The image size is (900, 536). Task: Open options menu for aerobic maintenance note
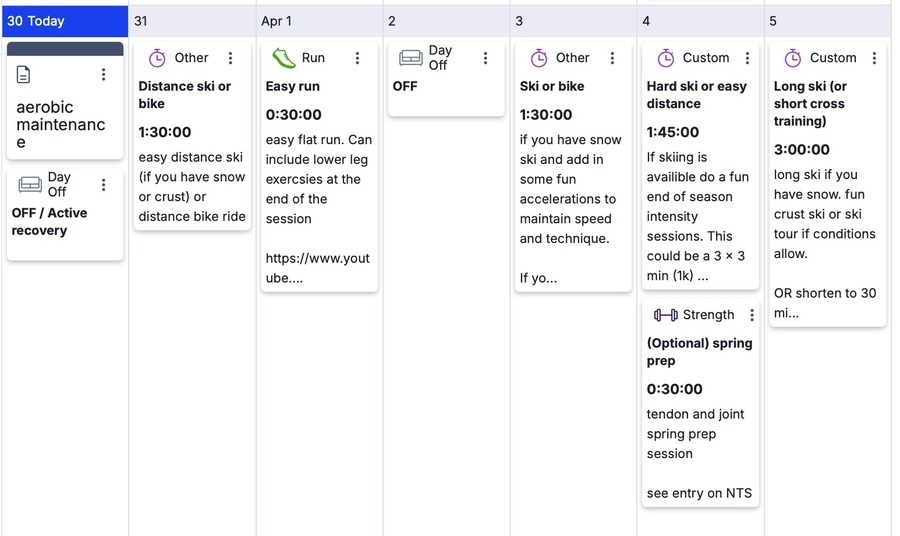[103, 75]
